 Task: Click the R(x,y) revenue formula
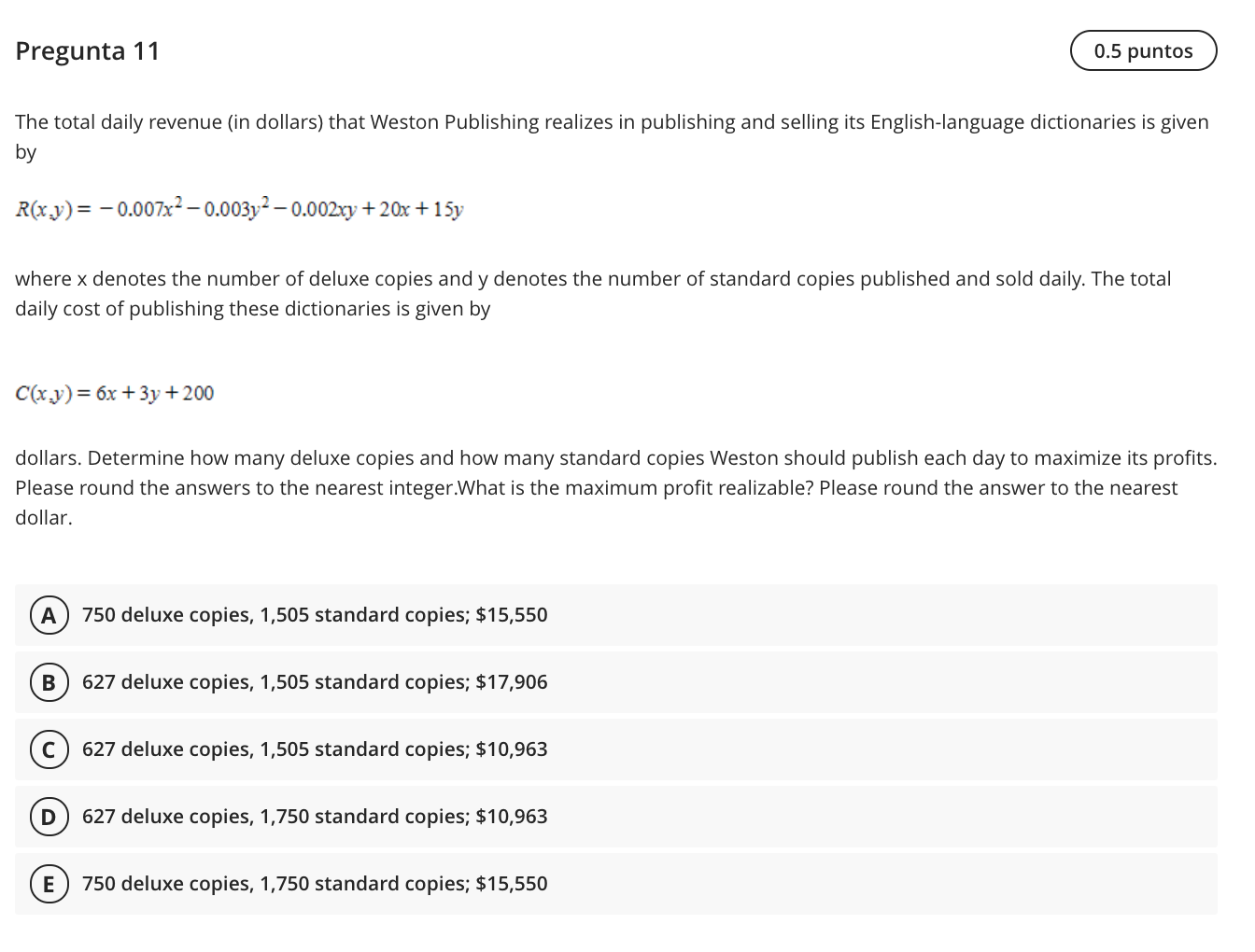239,208
